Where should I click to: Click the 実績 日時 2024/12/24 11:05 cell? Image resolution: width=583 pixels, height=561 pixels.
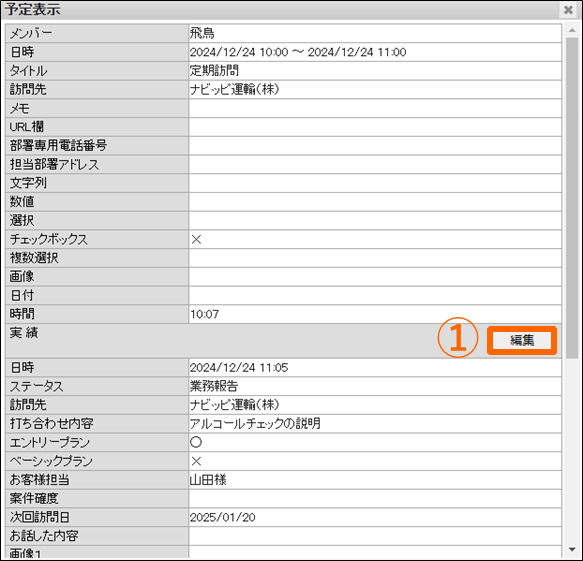[375, 368]
